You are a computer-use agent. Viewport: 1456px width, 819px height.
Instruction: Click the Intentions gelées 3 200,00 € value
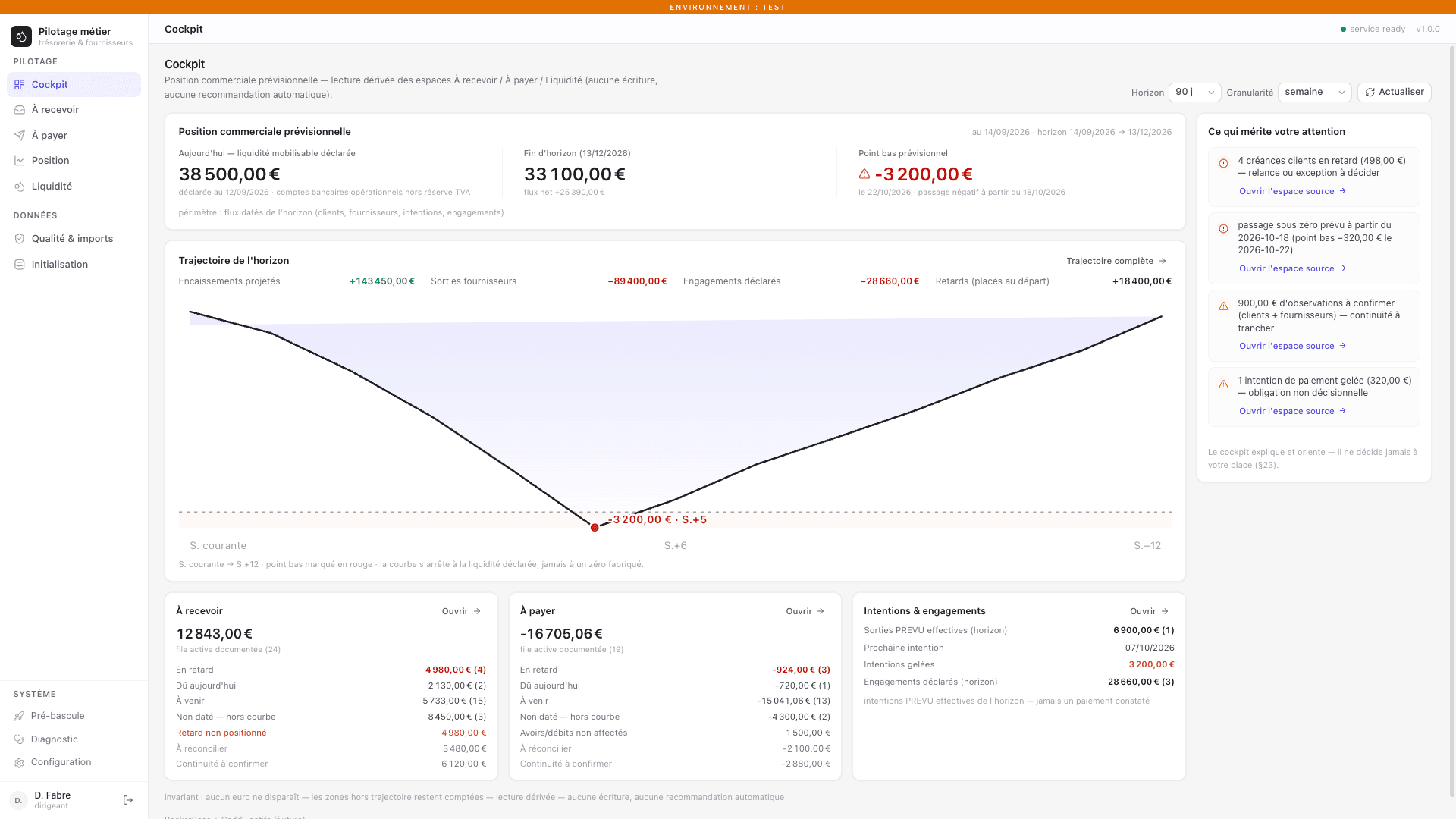(x=1151, y=664)
